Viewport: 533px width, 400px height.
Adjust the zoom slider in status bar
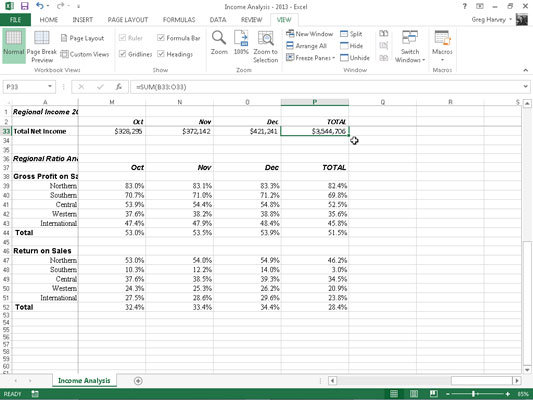click(474, 394)
